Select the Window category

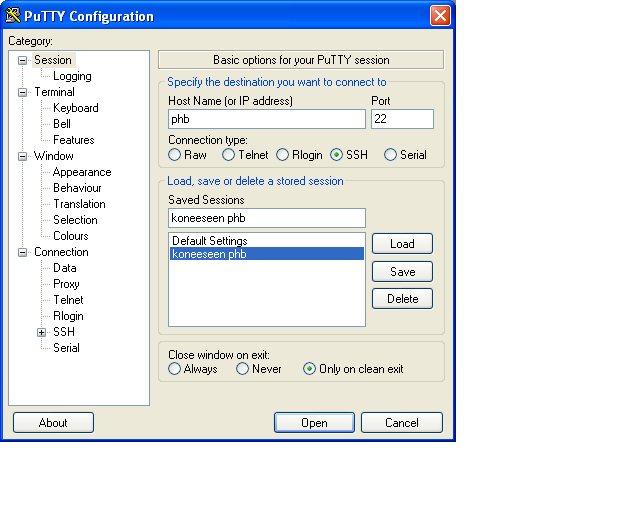(x=54, y=156)
